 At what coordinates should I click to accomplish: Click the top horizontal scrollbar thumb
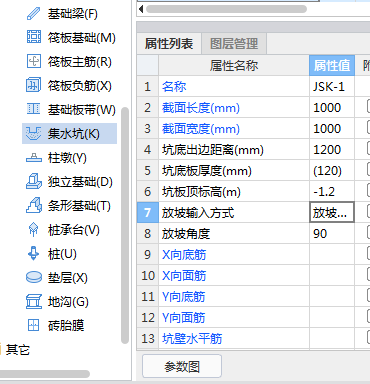coord(226,9)
